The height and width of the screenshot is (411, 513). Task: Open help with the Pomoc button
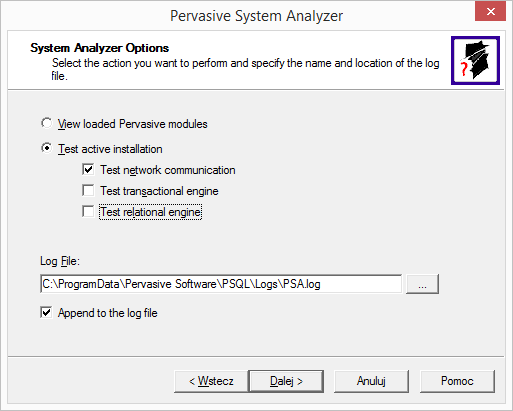pyautogui.click(x=457, y=381)
